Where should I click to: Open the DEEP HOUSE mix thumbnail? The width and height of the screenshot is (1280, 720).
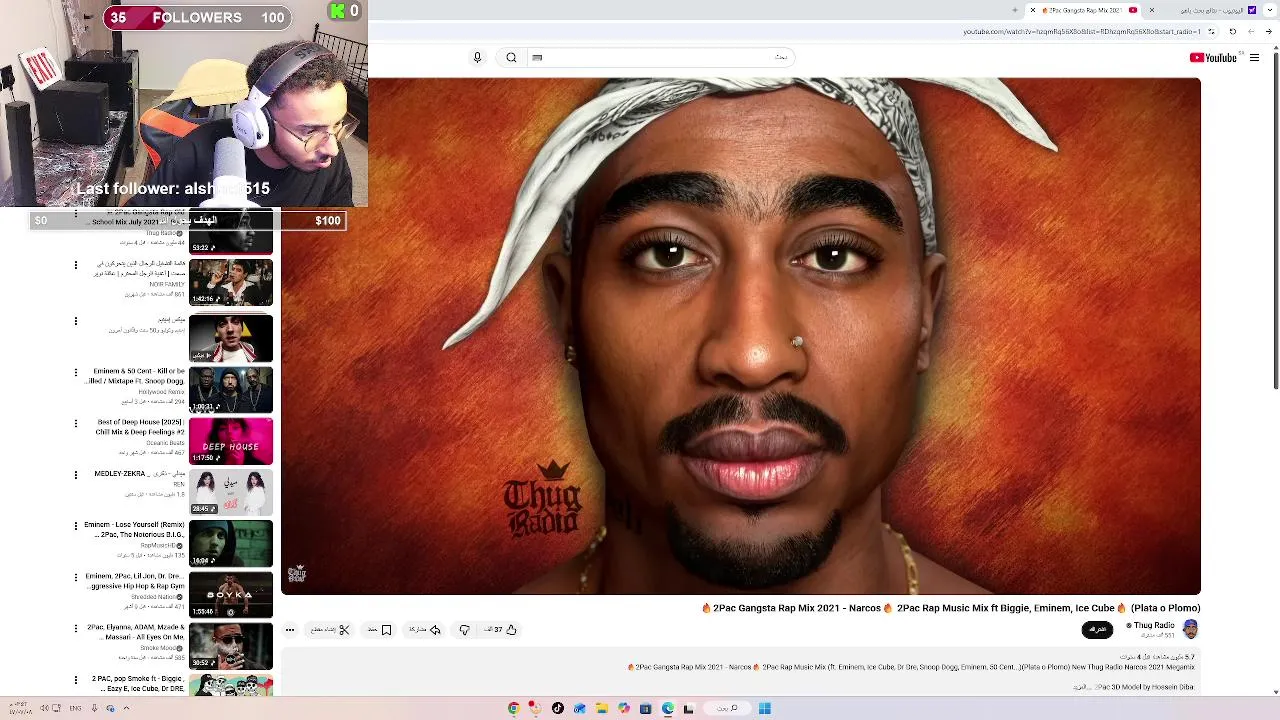(231, 442)
